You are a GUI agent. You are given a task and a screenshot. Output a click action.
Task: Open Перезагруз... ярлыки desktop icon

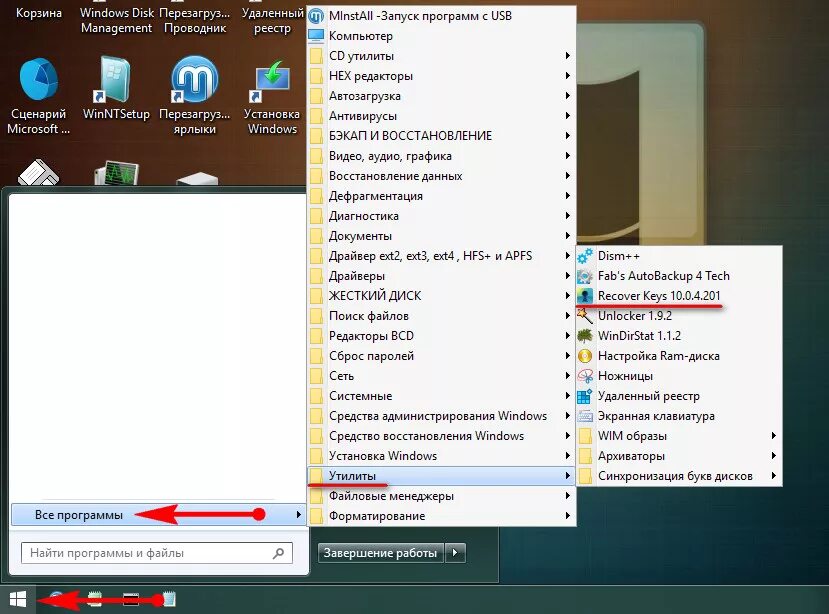[195, 79]
